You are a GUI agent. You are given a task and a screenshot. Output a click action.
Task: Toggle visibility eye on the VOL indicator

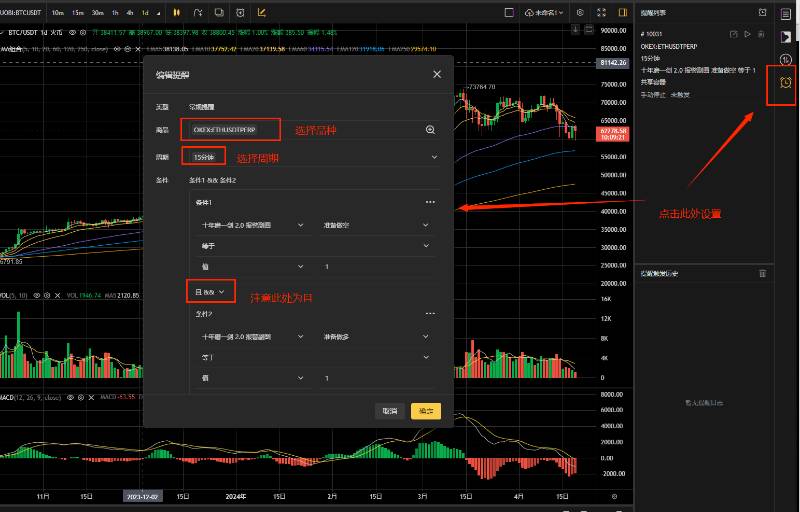coord(38,296)
